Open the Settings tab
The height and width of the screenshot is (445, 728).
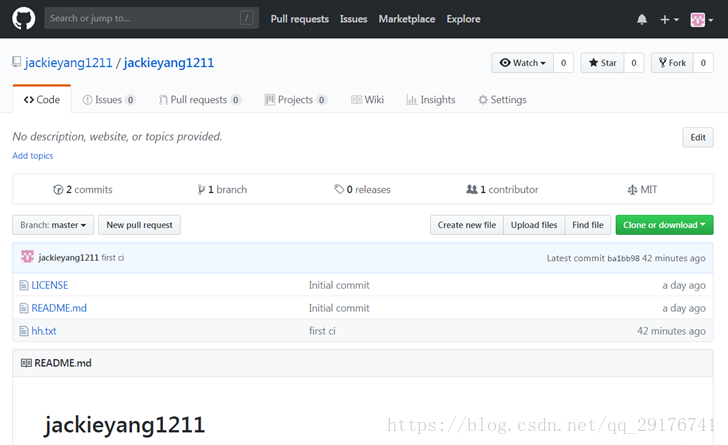point(502,99)
